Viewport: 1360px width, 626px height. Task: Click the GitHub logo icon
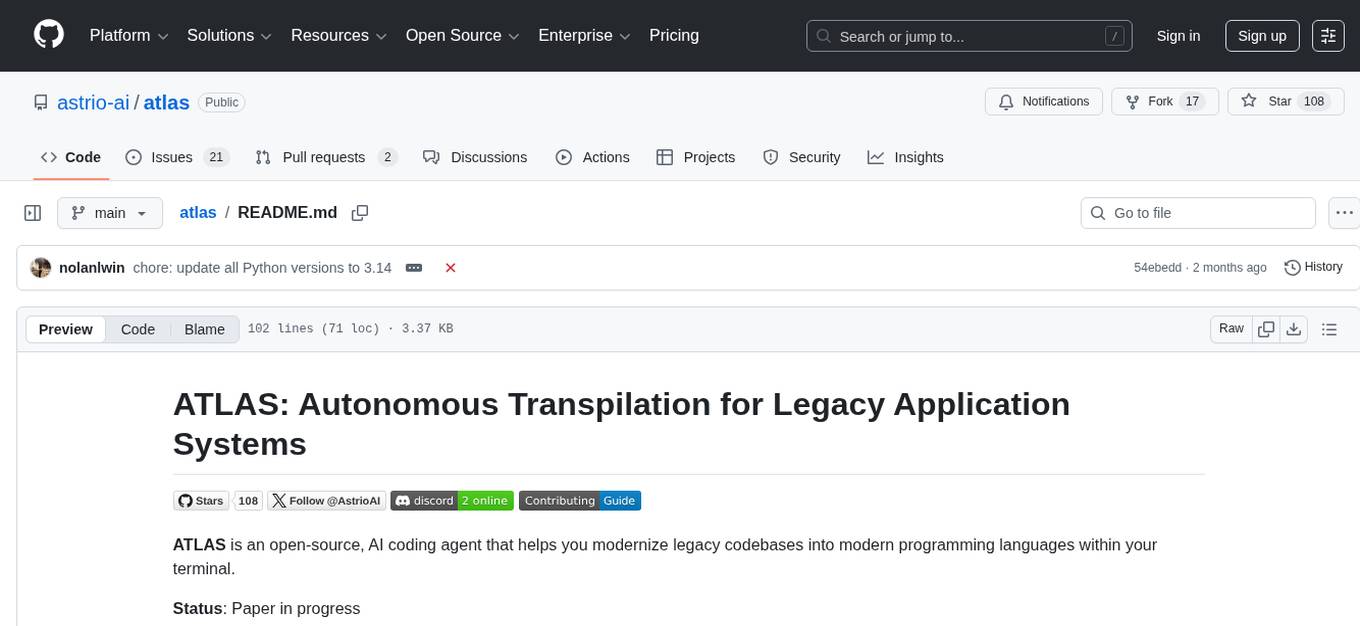[x=49, y=35]
